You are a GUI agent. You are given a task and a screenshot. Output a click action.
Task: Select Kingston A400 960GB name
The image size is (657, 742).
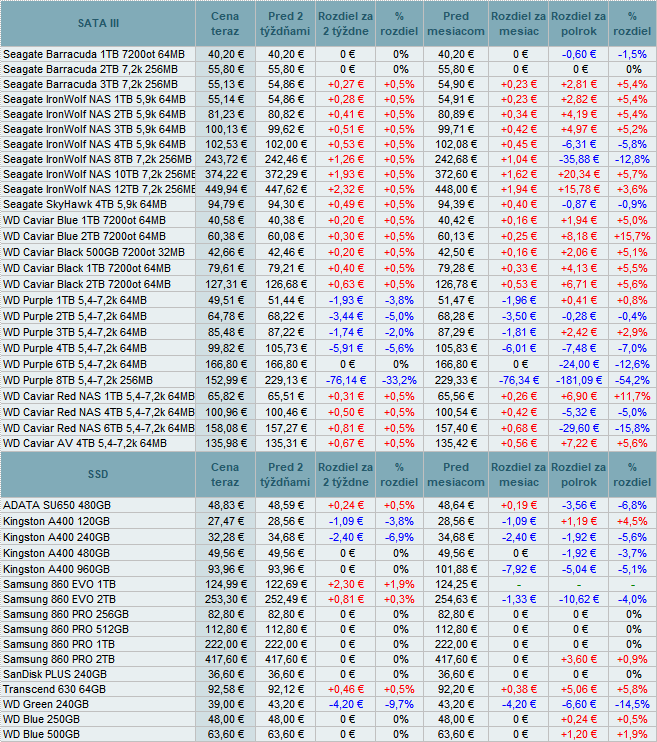coord(56,569)
